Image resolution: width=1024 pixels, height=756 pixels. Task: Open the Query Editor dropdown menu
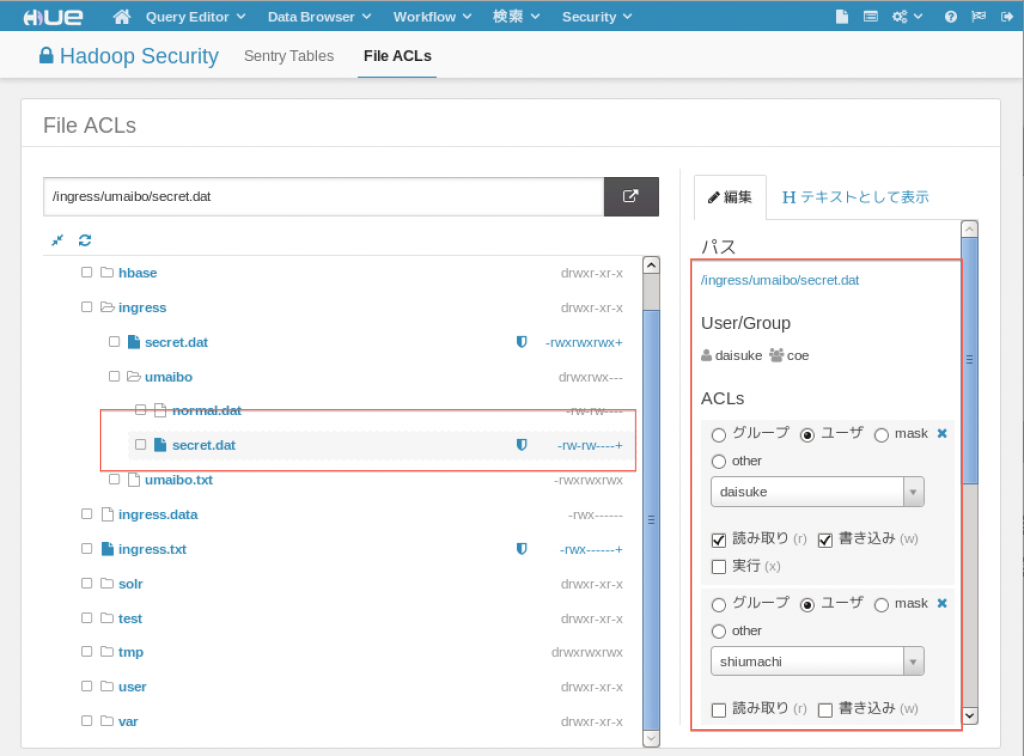click(195, 17)
